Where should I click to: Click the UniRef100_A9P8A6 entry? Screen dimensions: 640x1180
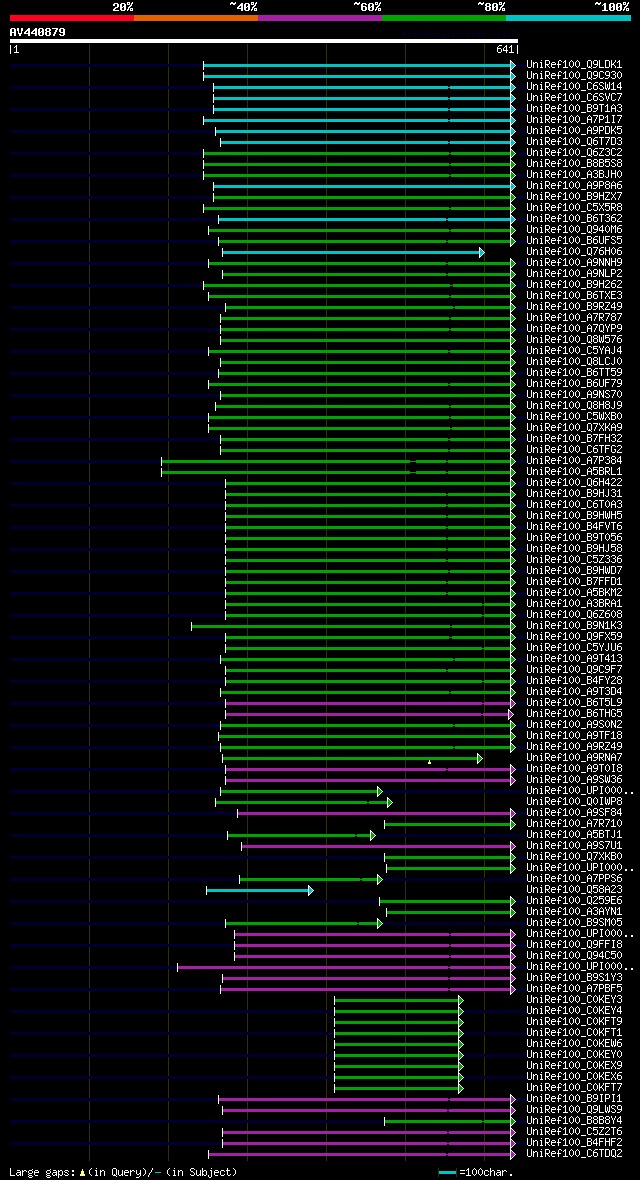574,186
